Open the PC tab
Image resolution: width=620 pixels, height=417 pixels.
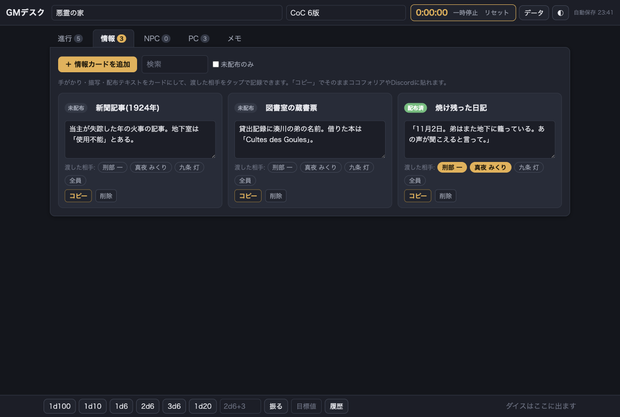[x=198, y=38]
